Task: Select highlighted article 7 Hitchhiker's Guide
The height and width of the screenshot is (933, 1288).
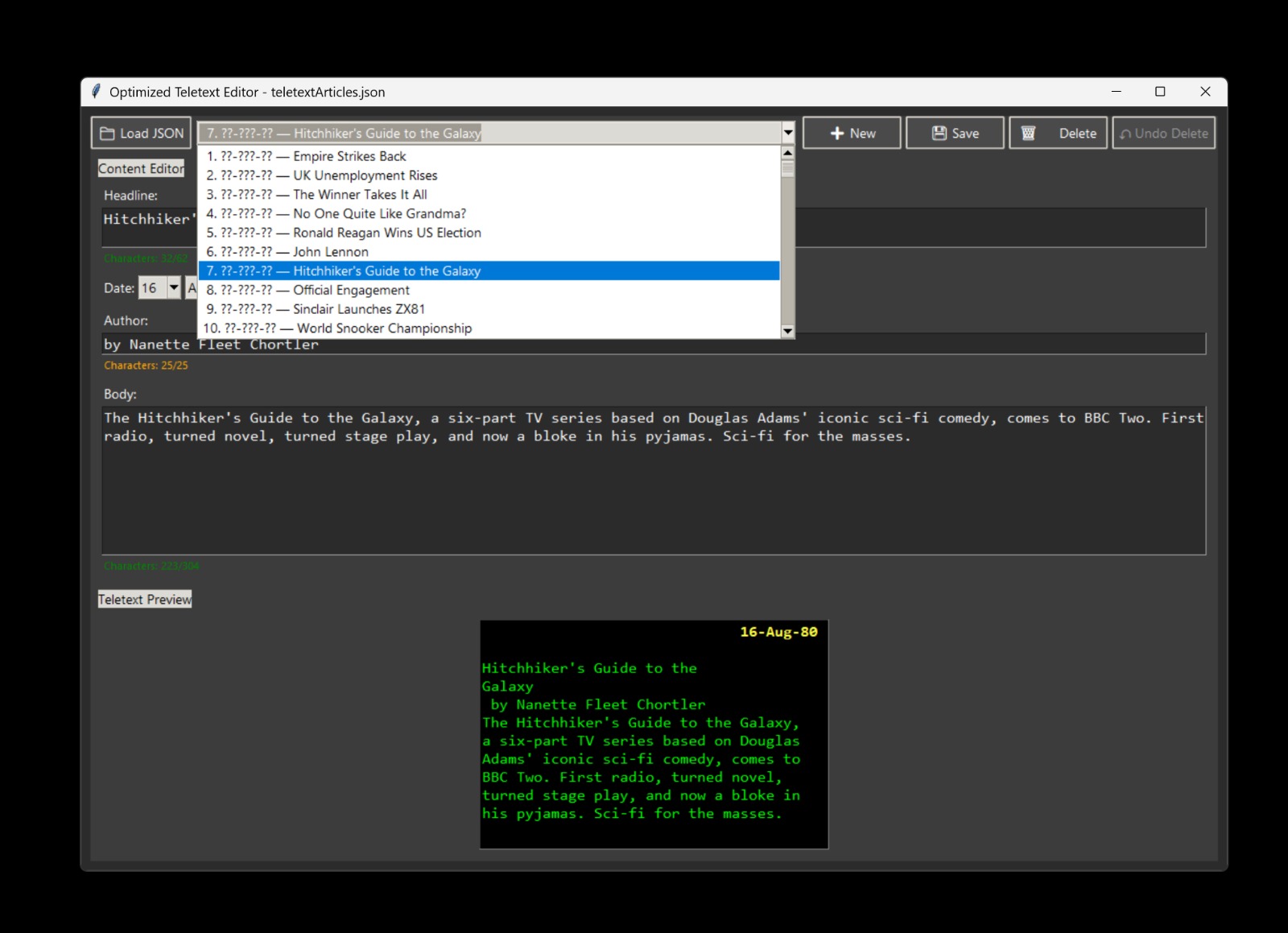Action: 489,271
